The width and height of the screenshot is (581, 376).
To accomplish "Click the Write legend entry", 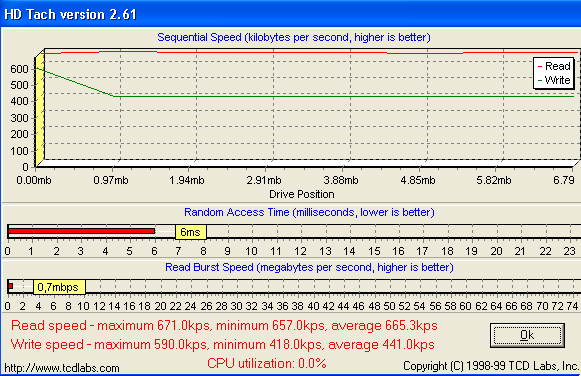I will click(554, 80).
